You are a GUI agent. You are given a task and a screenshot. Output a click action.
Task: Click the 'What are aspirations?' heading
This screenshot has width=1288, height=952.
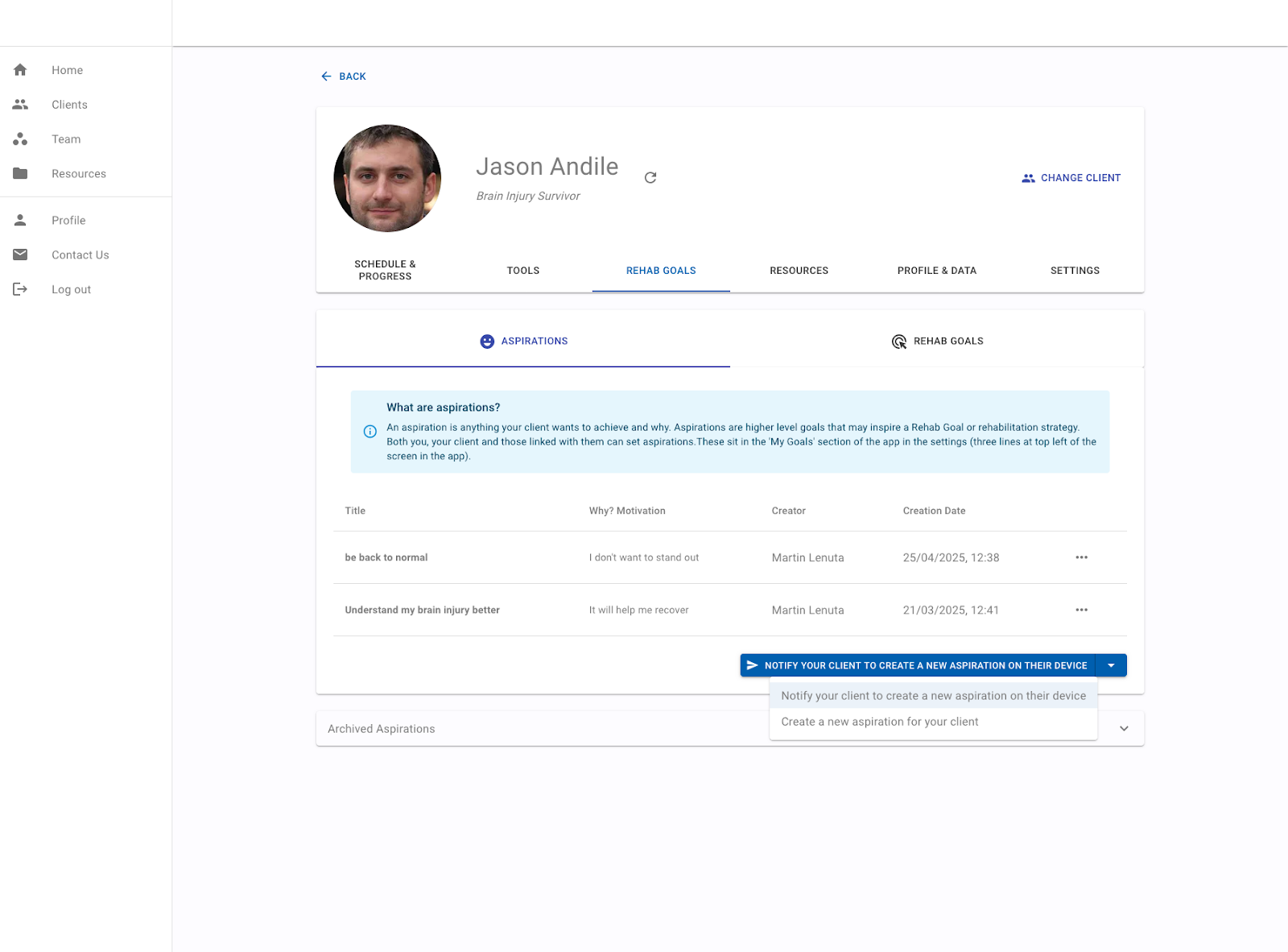[444, 408]
